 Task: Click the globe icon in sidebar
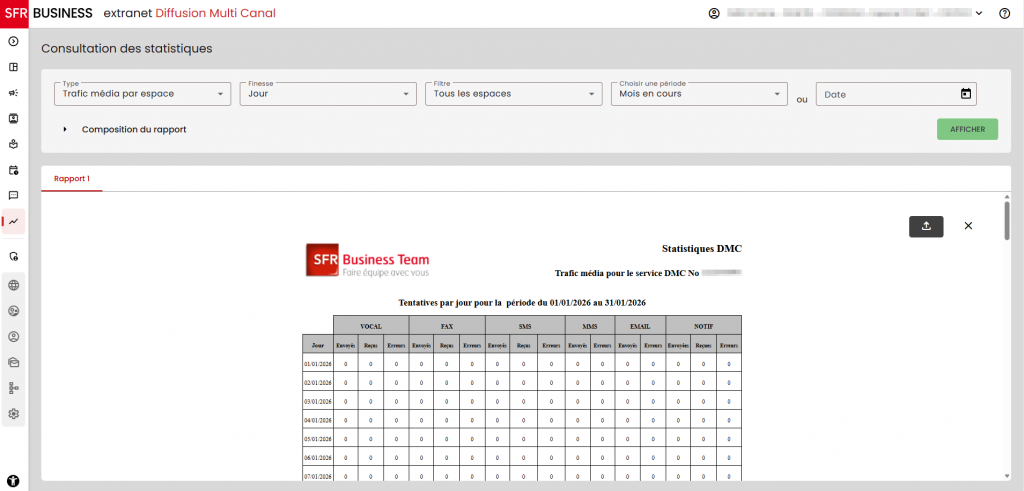coord(14,285)
